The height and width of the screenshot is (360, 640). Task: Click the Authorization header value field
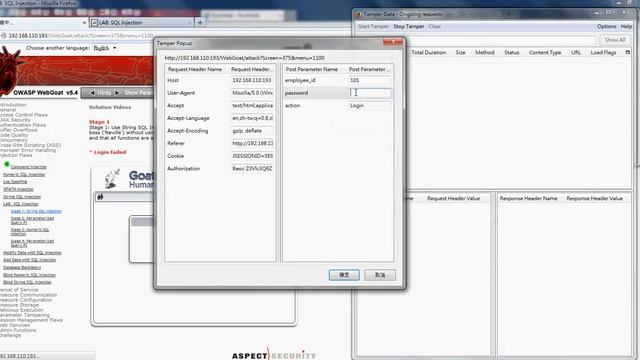click(252, 169)
